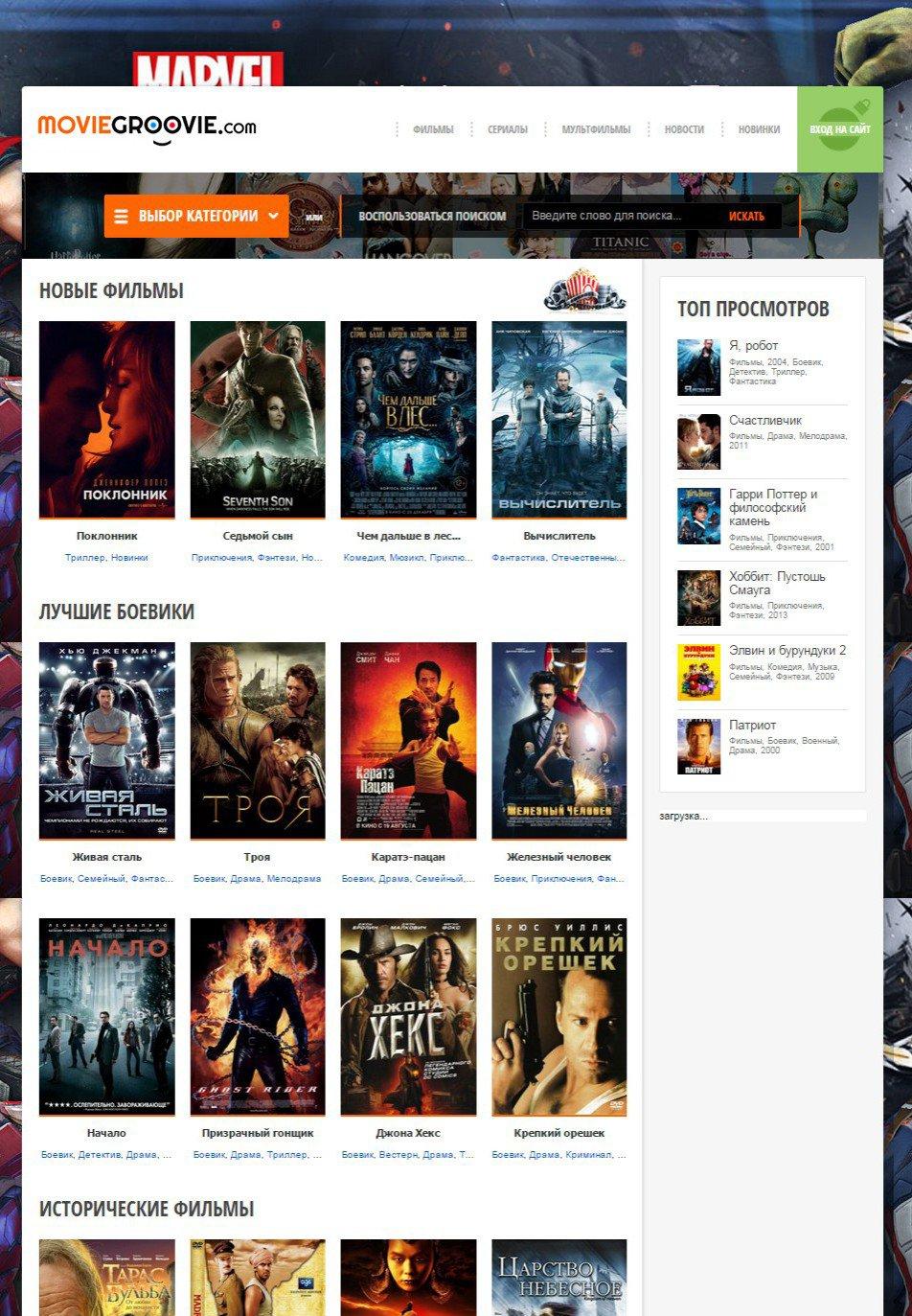Open the Счастливчик title in top views
The width and height of the screenshot is (912, 1316).
pyautogui.click(x=765, y=420)
